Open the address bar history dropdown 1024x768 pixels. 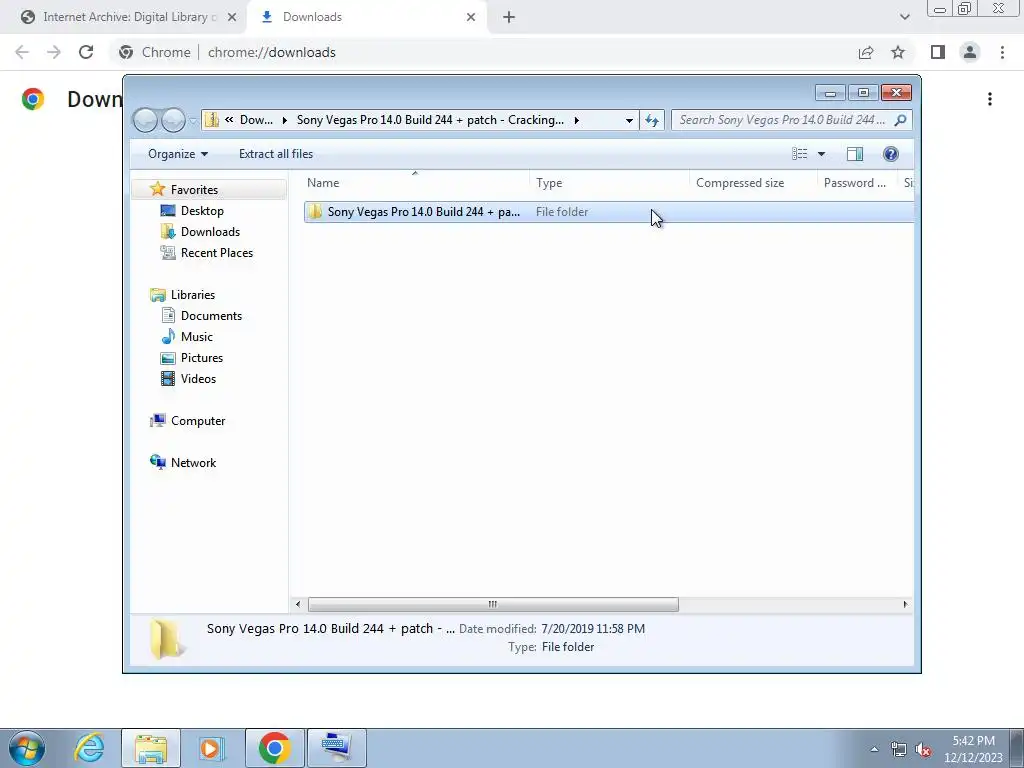click(629, 120)
